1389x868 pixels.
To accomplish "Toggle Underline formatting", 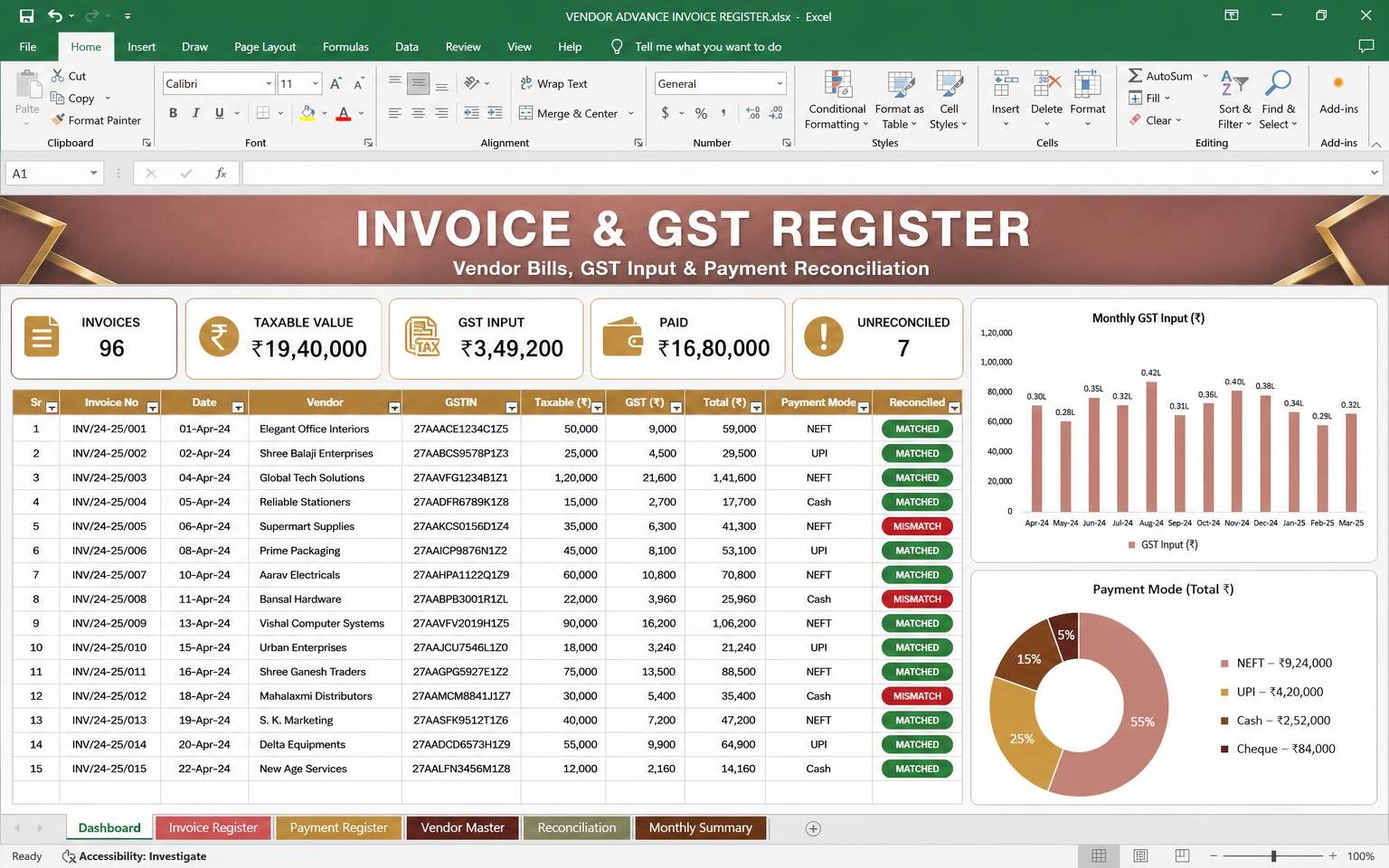I will (x=219, y=113).
